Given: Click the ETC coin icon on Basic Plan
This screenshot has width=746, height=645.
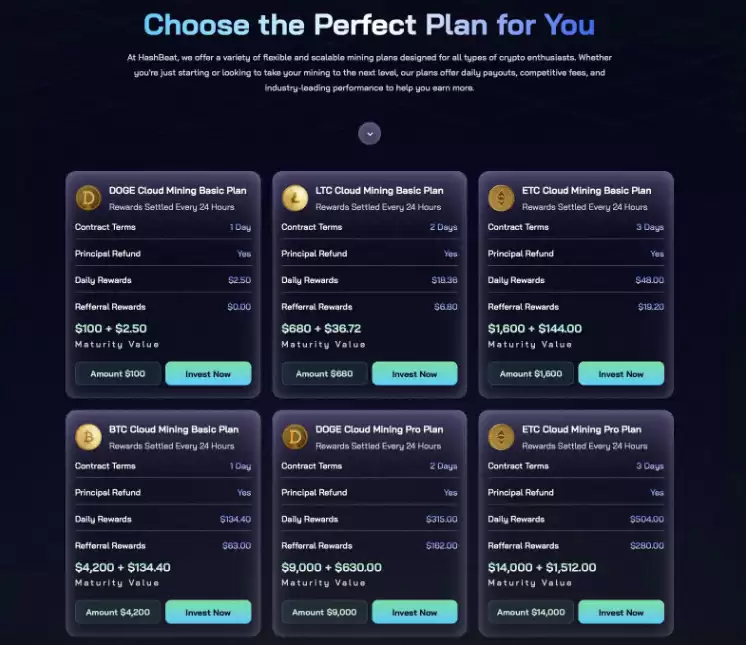Looking at the screenshot, I should click(501, 197).
